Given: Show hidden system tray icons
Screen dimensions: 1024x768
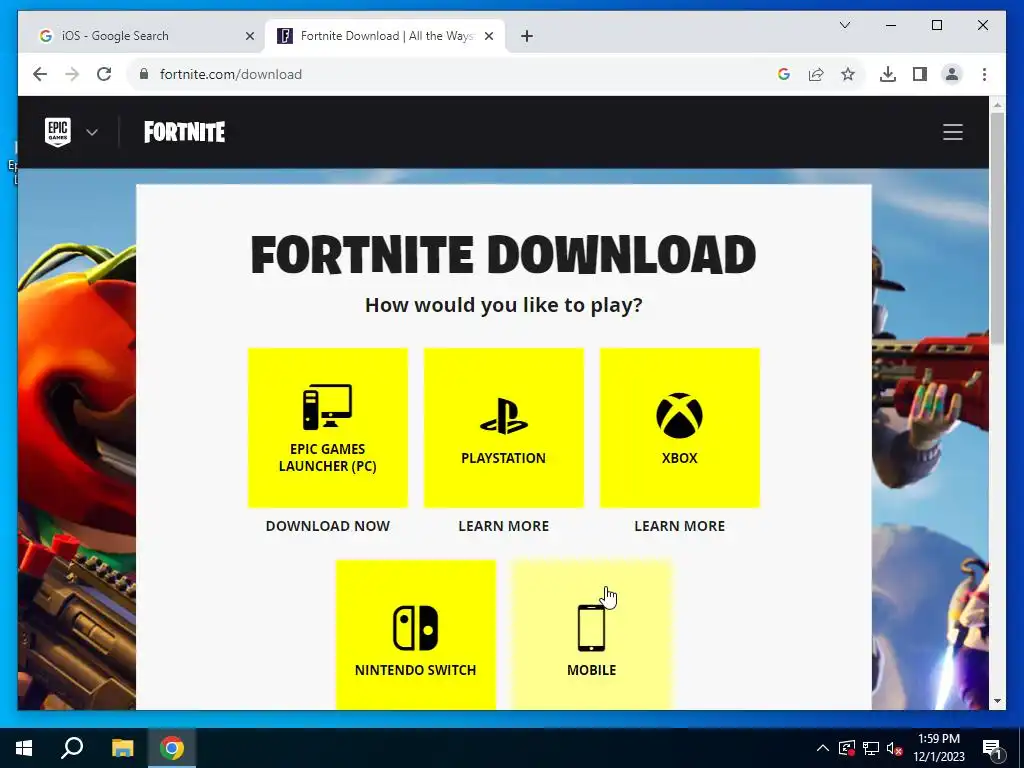Looking at the screenshot, I should (x=823, y=748).
